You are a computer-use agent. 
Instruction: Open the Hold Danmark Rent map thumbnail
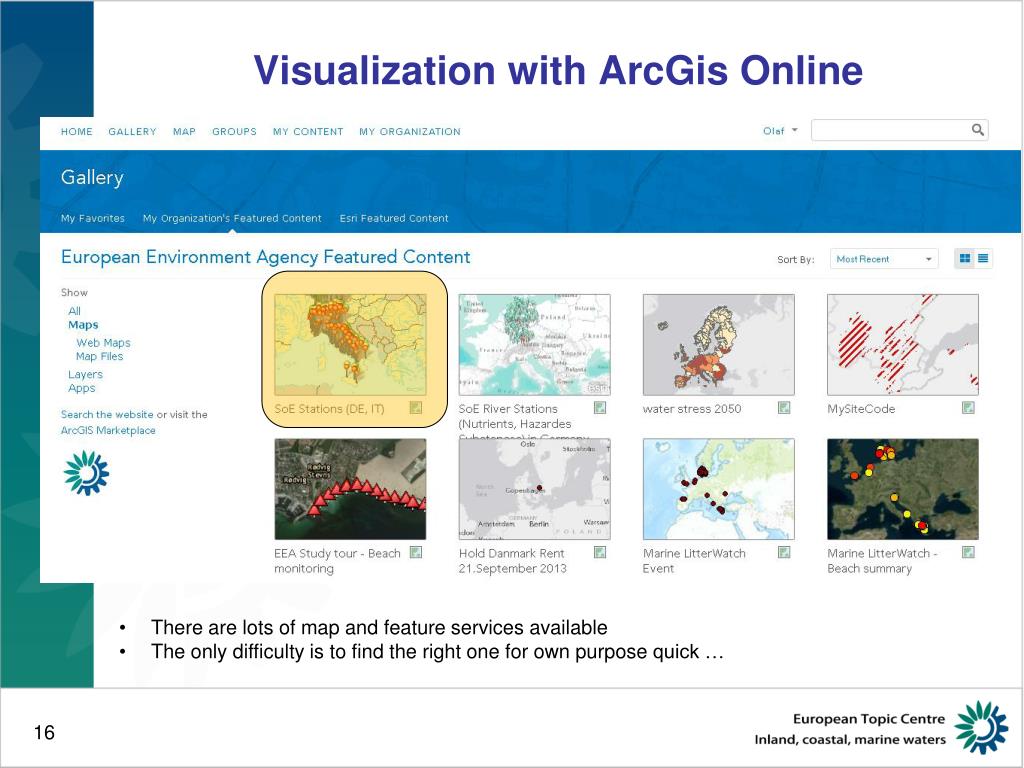(x=534, y=489)
